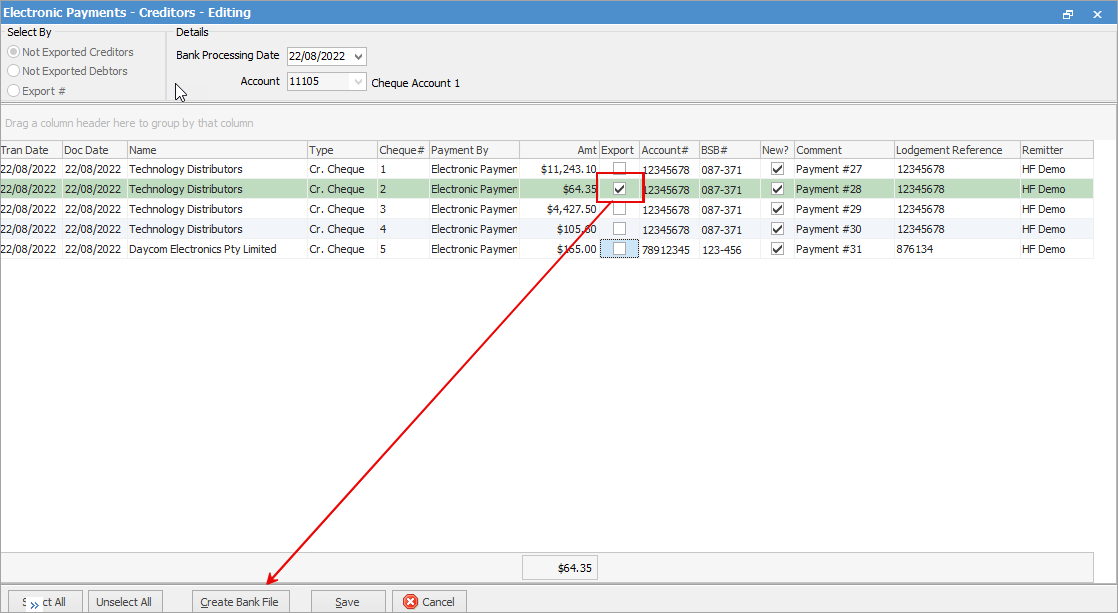The image size is (1118, 613).
Task: Open the Account 11105 dropdown
Action: [x=359, y=82]
